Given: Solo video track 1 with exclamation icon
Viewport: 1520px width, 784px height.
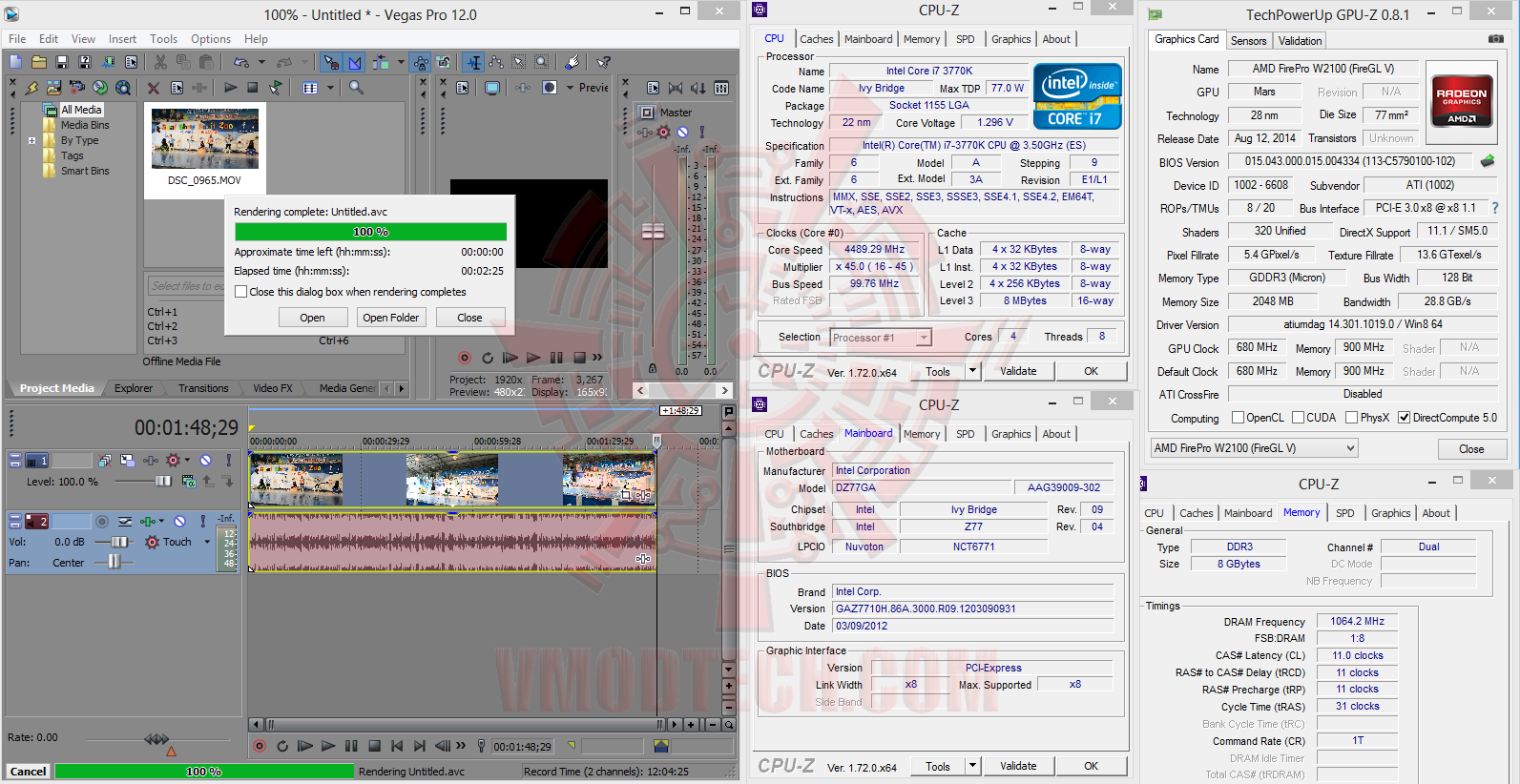Looking at the screenshot, I should (228, 461).
